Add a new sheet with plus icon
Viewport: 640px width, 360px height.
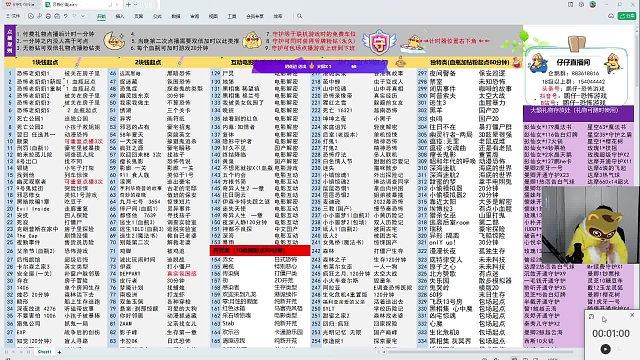pos(59,352)
